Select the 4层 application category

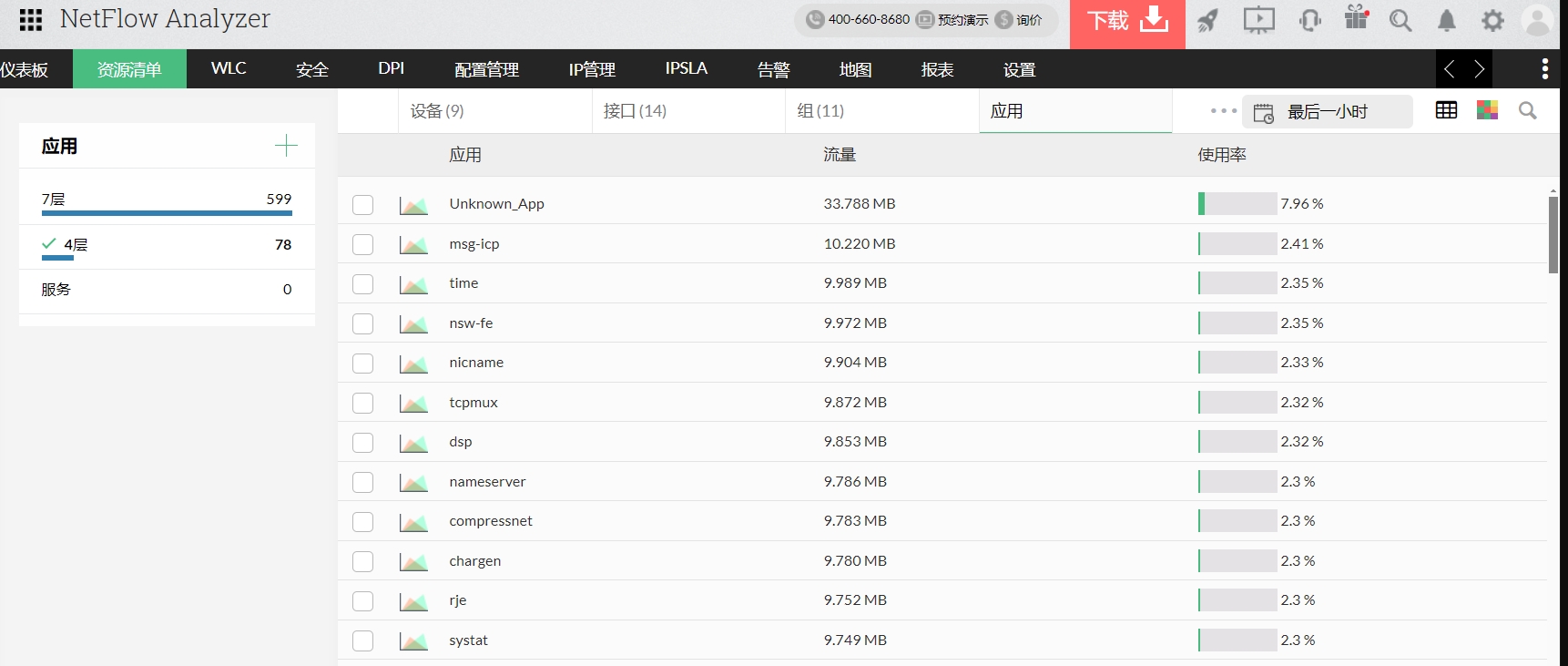(167, 245)
